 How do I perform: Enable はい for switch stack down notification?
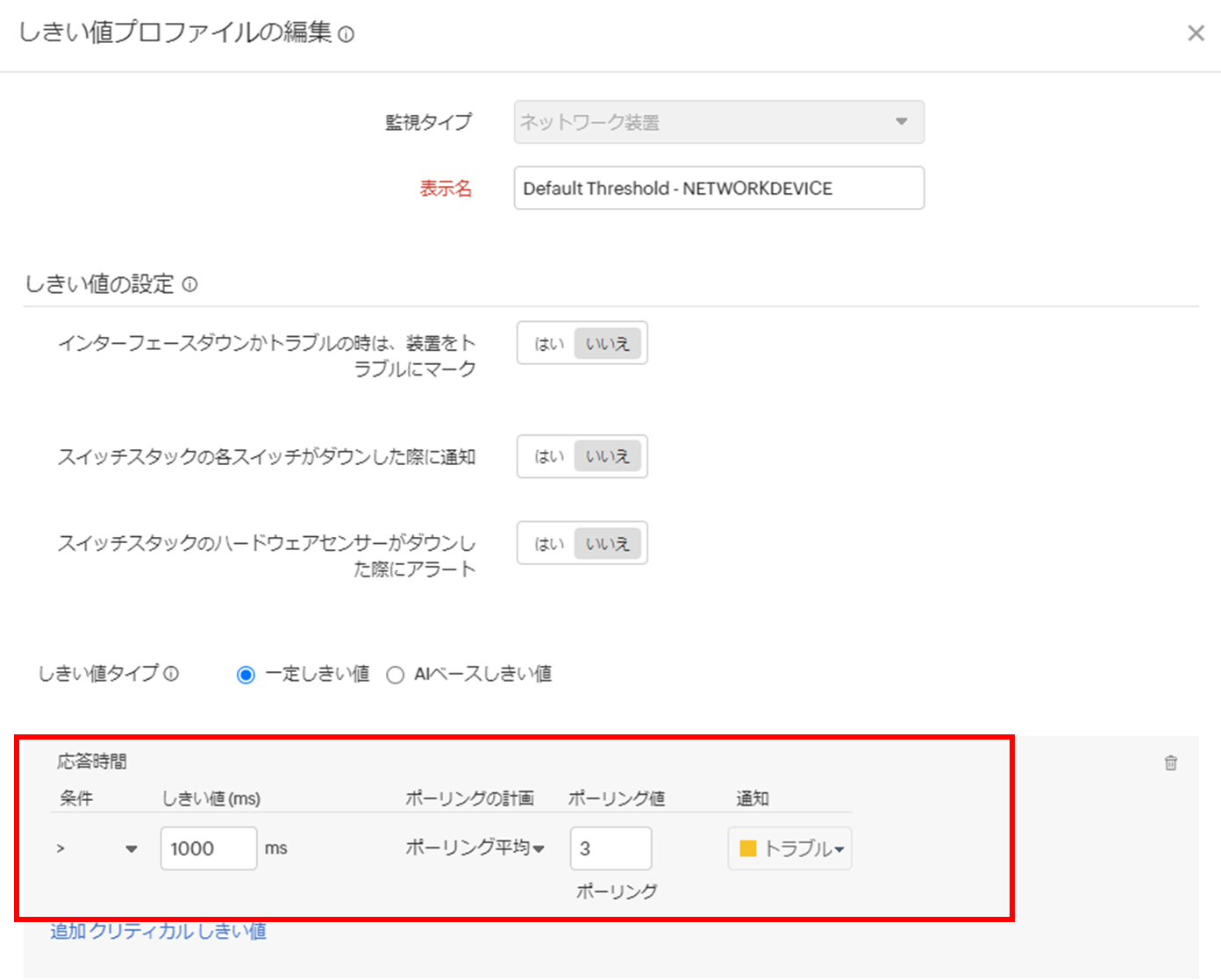click(549, 456)
